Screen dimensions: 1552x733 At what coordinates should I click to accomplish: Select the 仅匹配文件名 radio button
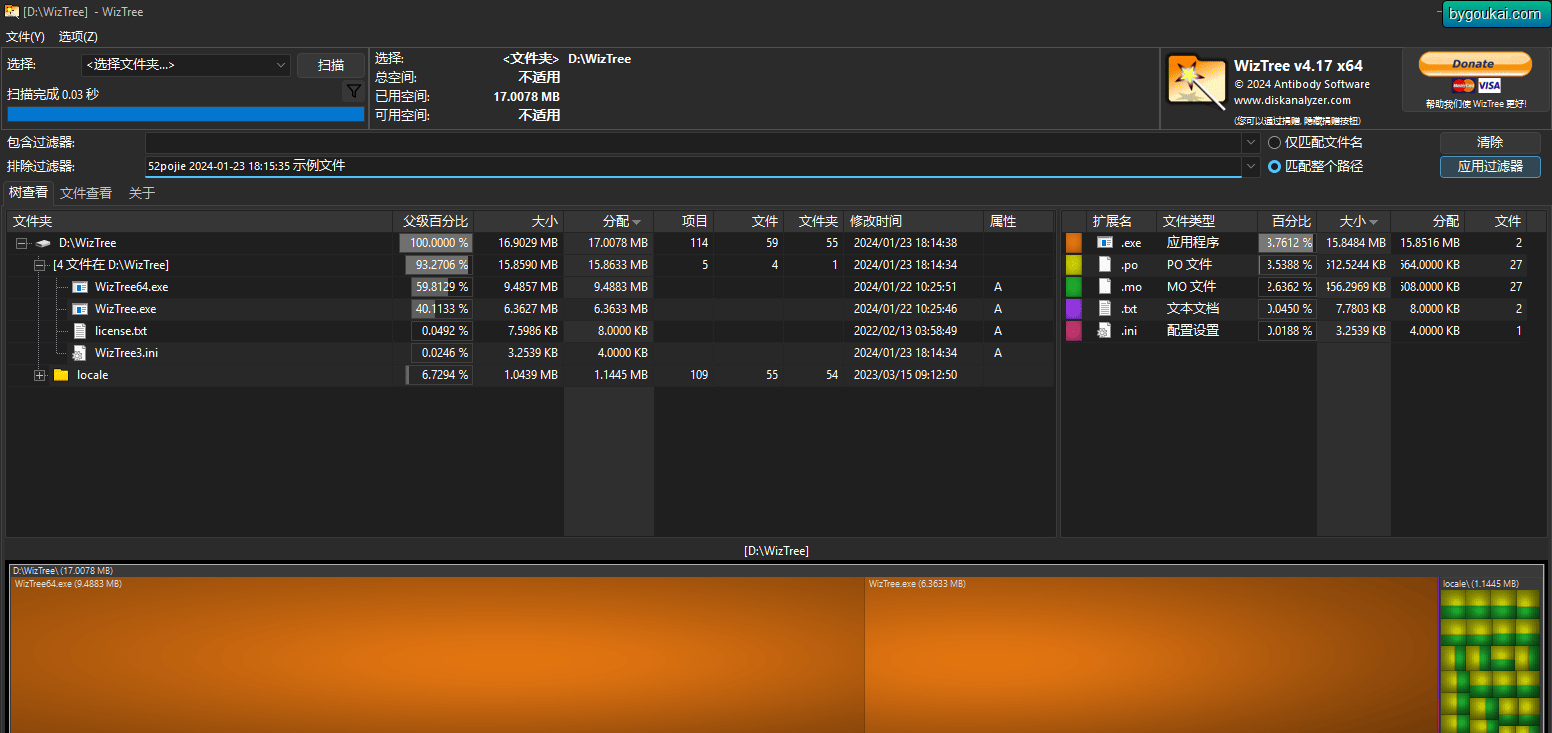[1274, 143]
